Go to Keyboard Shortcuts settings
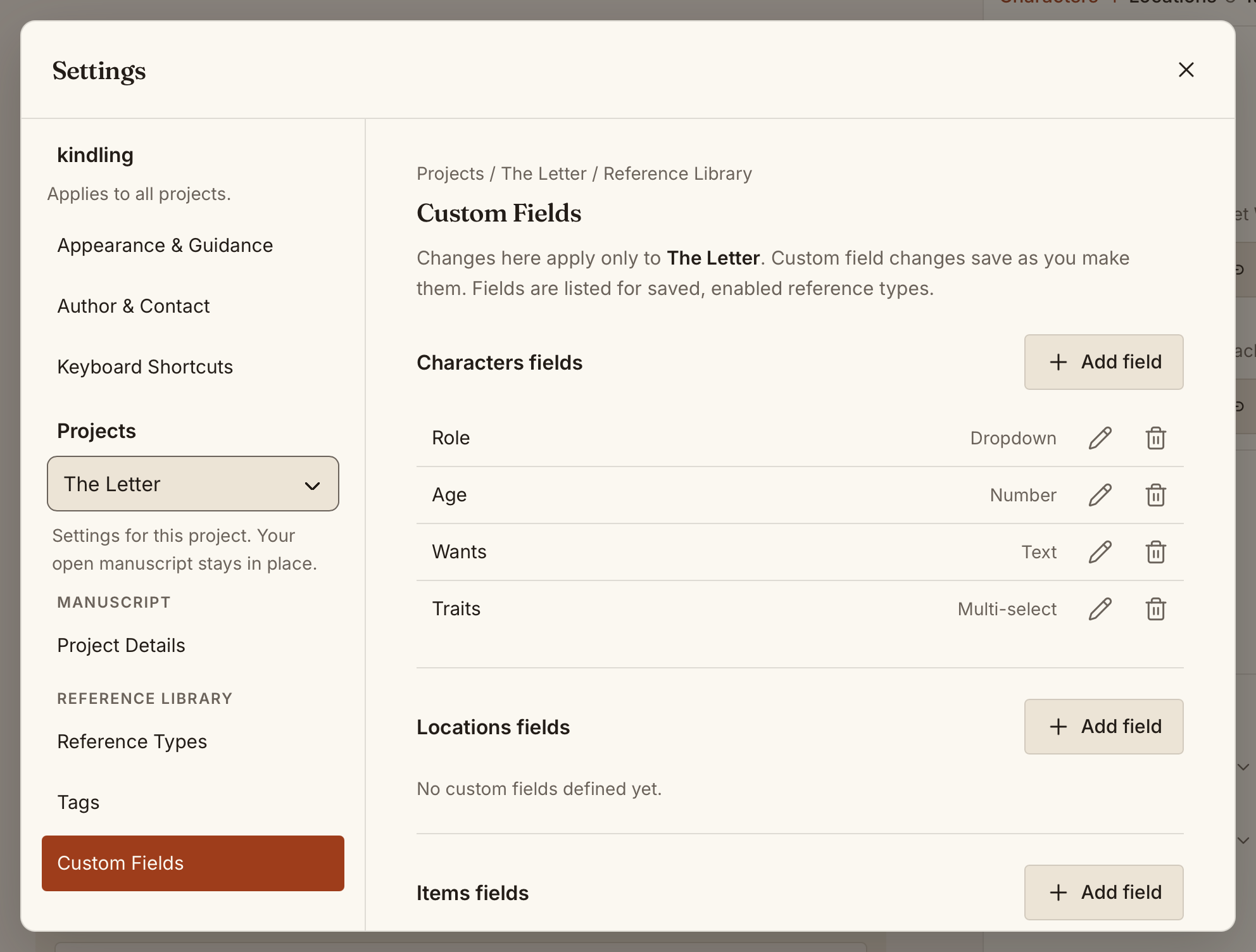Viewport: 1256px width, 952px height. click(x=193, y=367)
